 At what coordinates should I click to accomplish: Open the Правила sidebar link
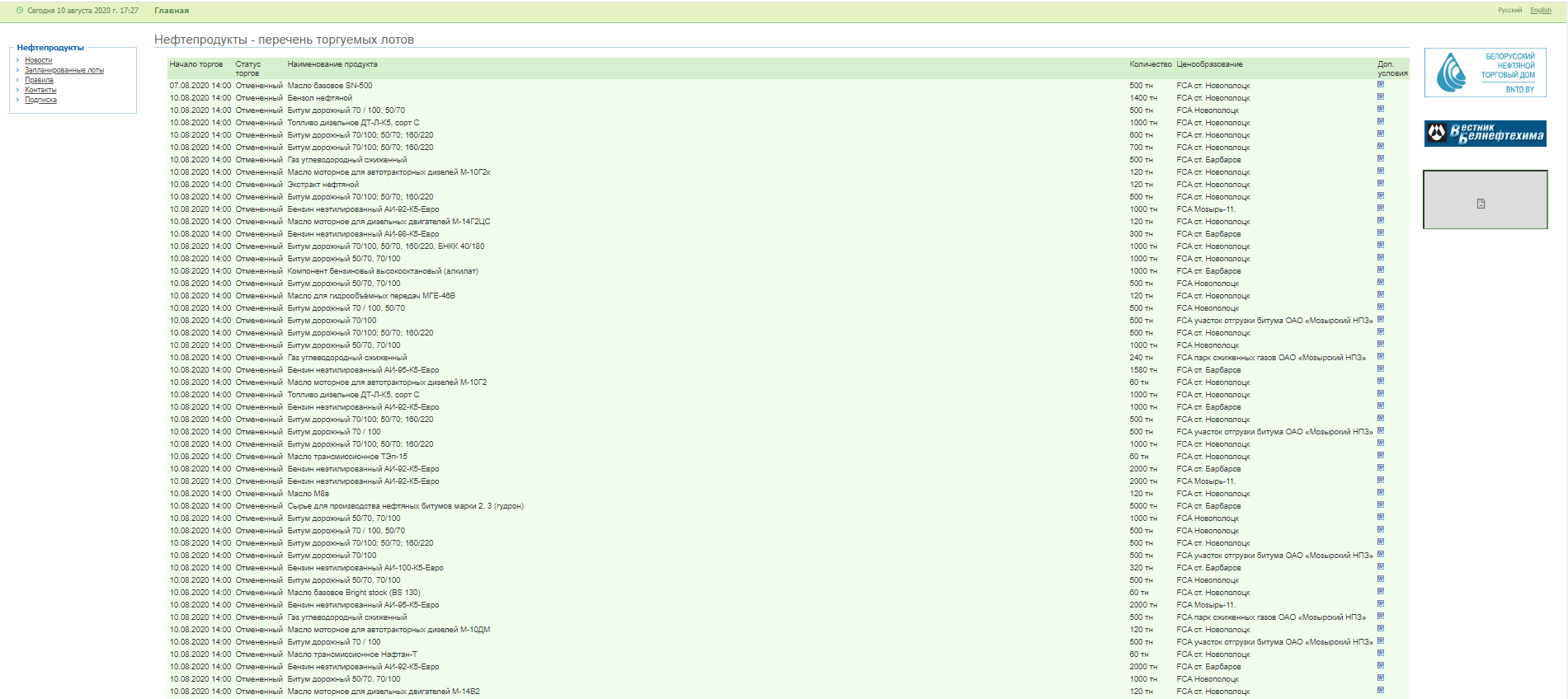[39, 80]
